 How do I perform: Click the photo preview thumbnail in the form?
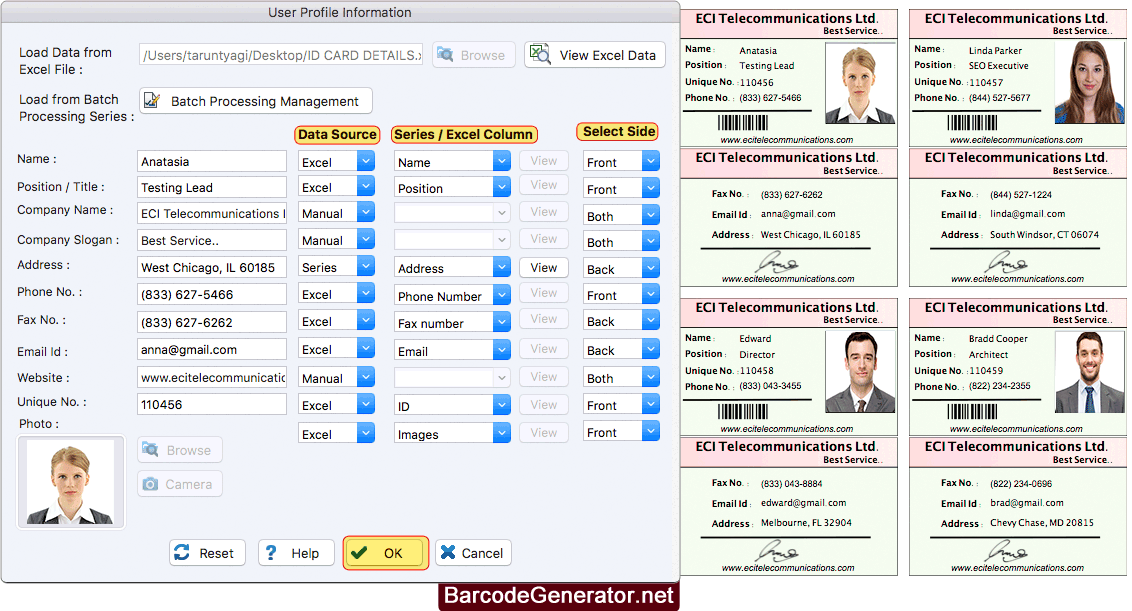pyautogui.click(x=71, y=482)
